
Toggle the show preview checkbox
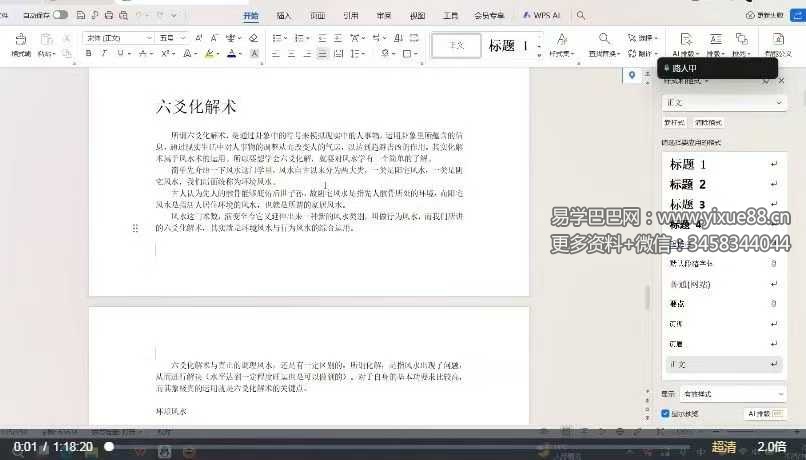(665, 413)
